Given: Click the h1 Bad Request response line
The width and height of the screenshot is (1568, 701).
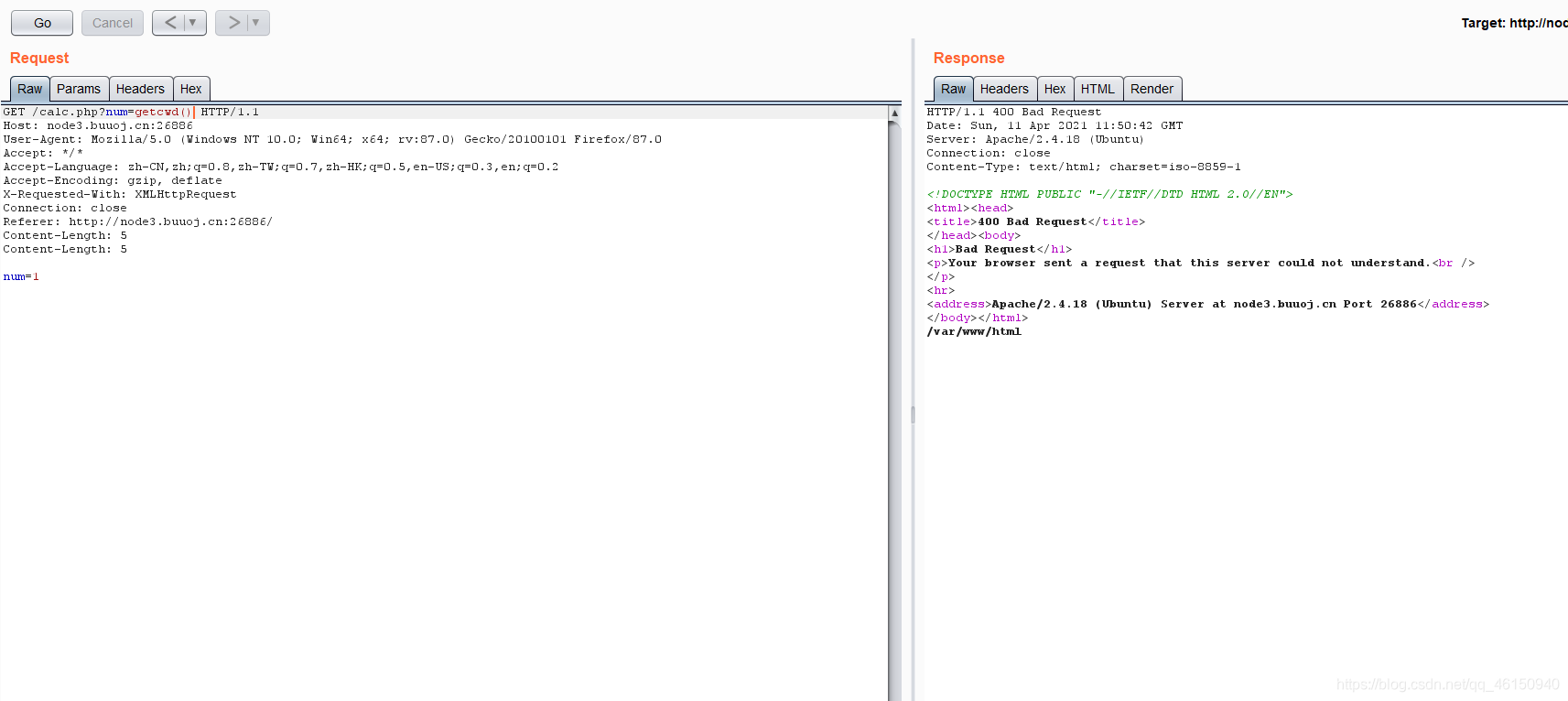Looking at the screenshot, I should coord(1000,249).
